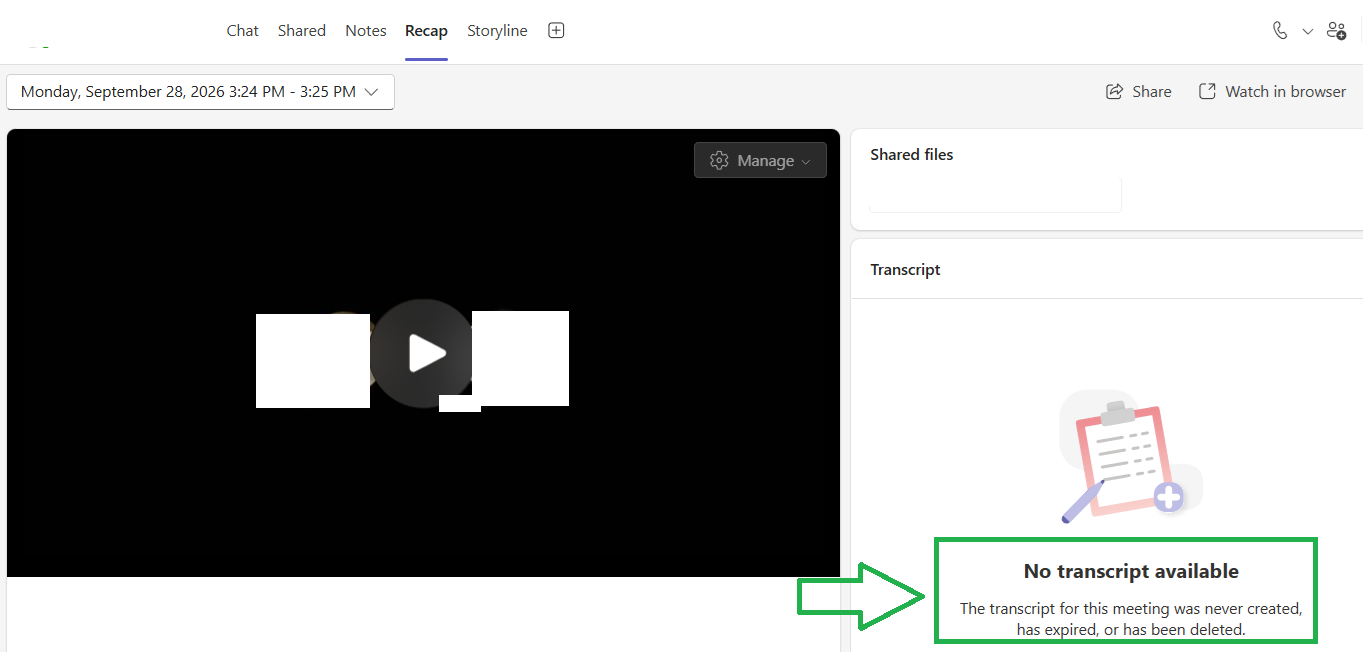The height and width of the screenshot is (652, 1363).
Task: Click the "No transcript available" message
Action: (1131, 571)
